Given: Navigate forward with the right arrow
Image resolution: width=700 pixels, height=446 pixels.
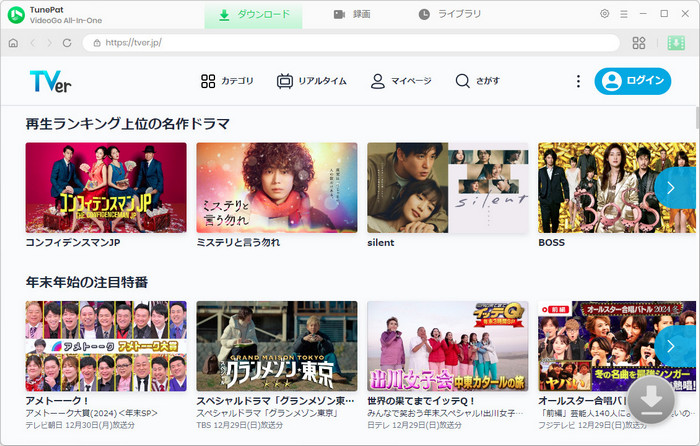Looking at the screenshot, I should click(x=50, y=43).
